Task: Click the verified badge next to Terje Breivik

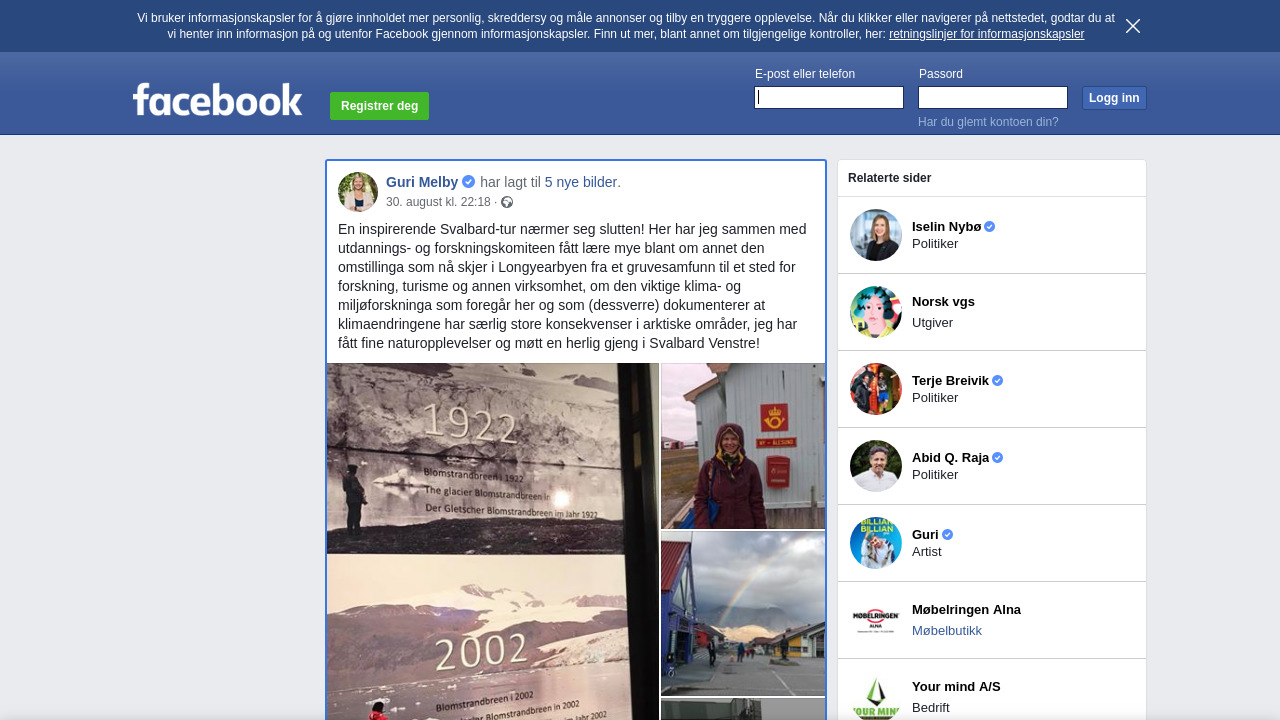Action: pyautogui.click(x=998, y=381)
